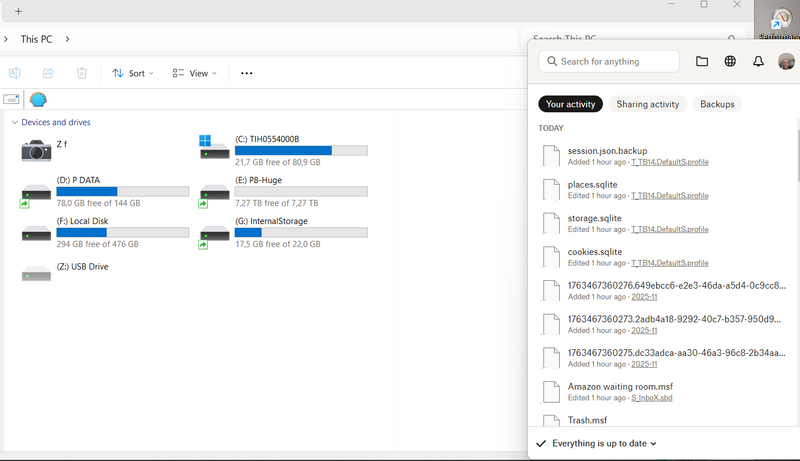Open the View dropdown
The width and height of the screenshot is (800, 461).
pyautogui.click(x=194, y=73)
